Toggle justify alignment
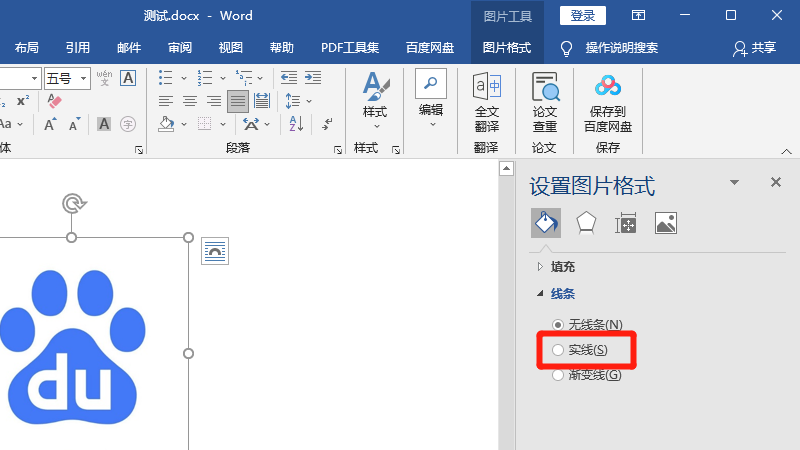 pyautogui.click(x=238, y=101)
